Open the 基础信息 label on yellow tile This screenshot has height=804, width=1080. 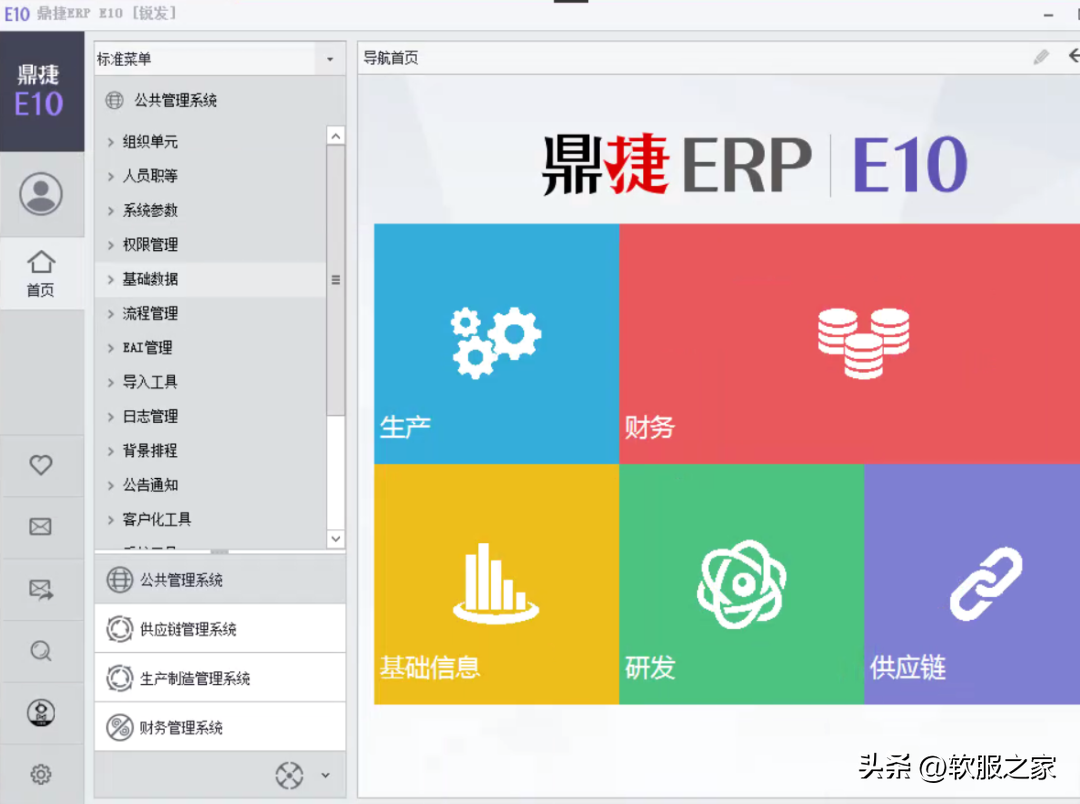point(430,668)
